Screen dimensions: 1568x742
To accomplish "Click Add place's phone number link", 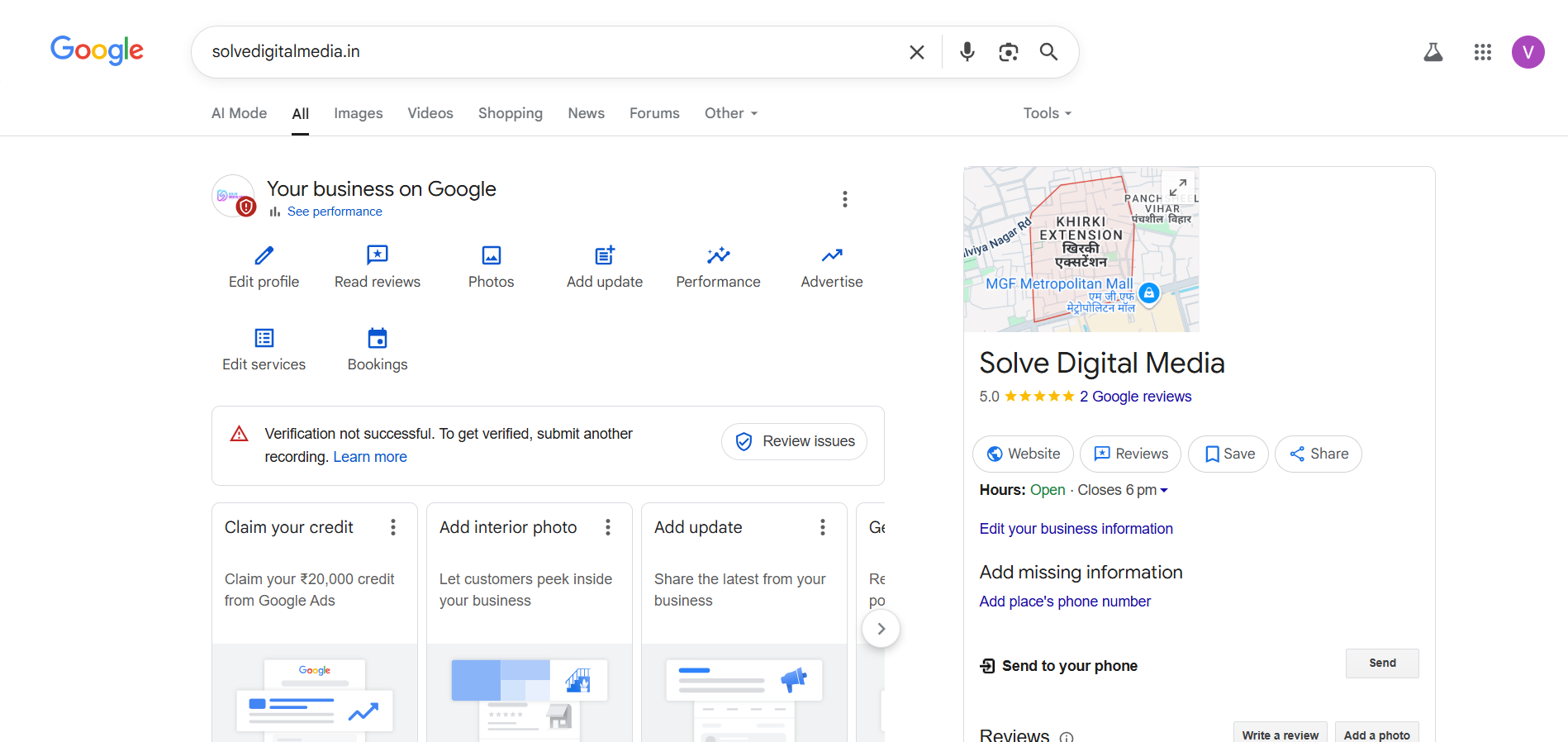I will (x=1065, y=602).
